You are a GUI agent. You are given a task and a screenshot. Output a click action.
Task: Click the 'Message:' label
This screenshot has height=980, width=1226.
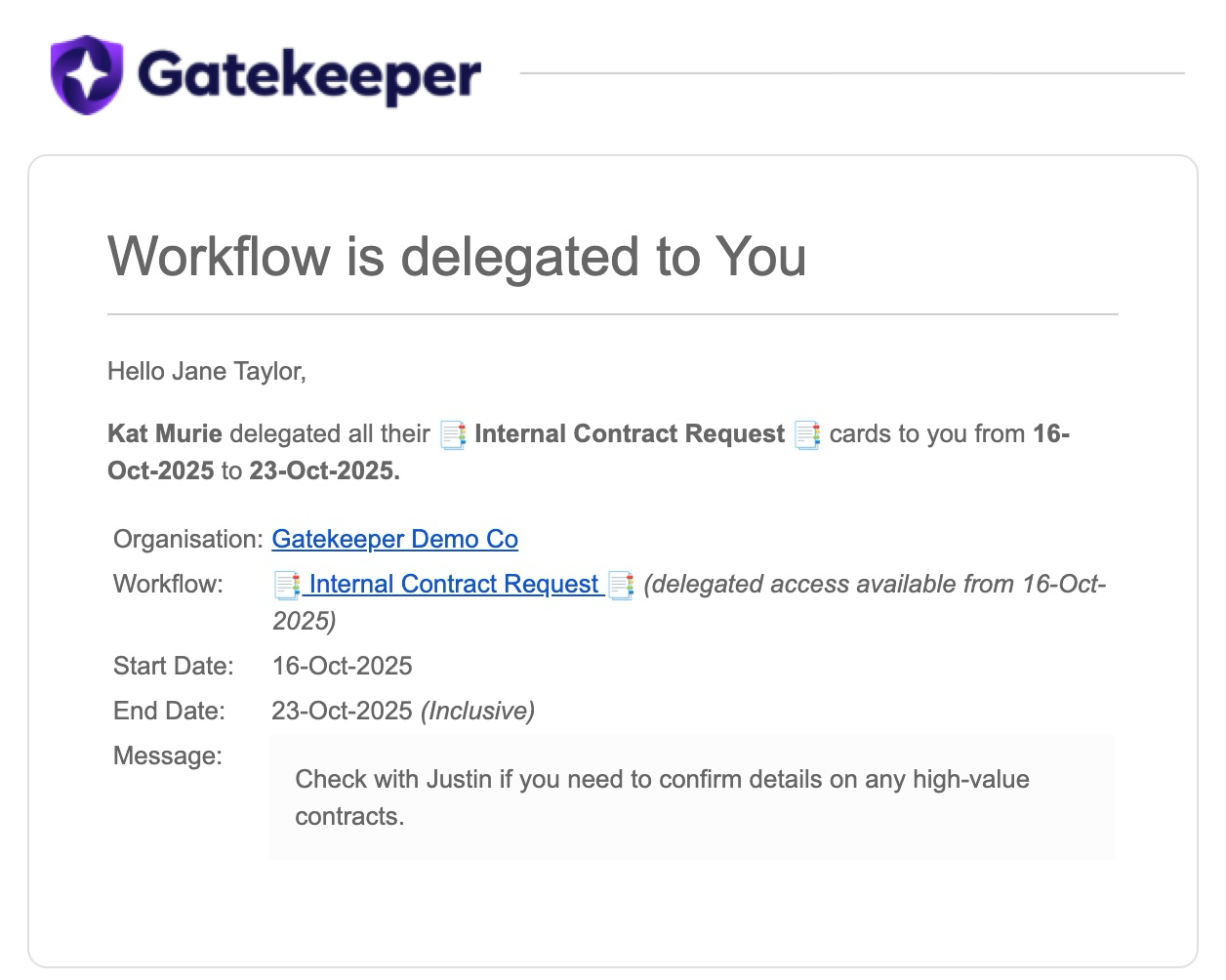[168, 755]
